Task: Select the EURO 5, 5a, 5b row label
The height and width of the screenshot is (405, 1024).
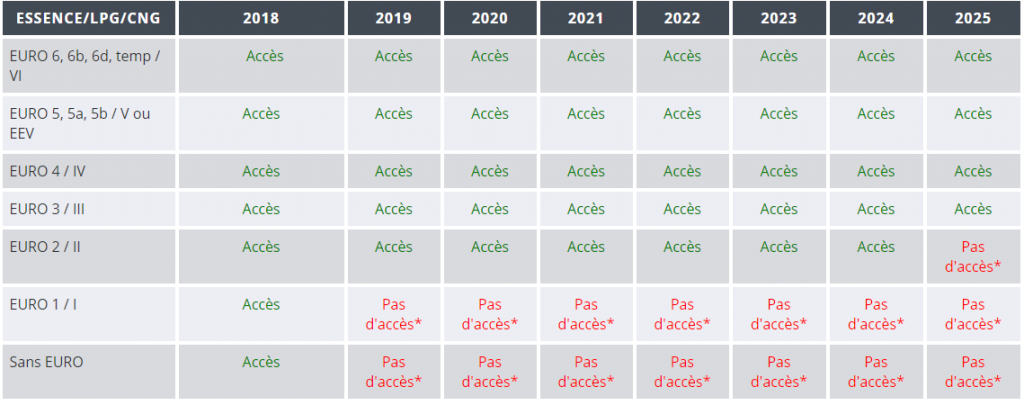Action: point(80,123)
